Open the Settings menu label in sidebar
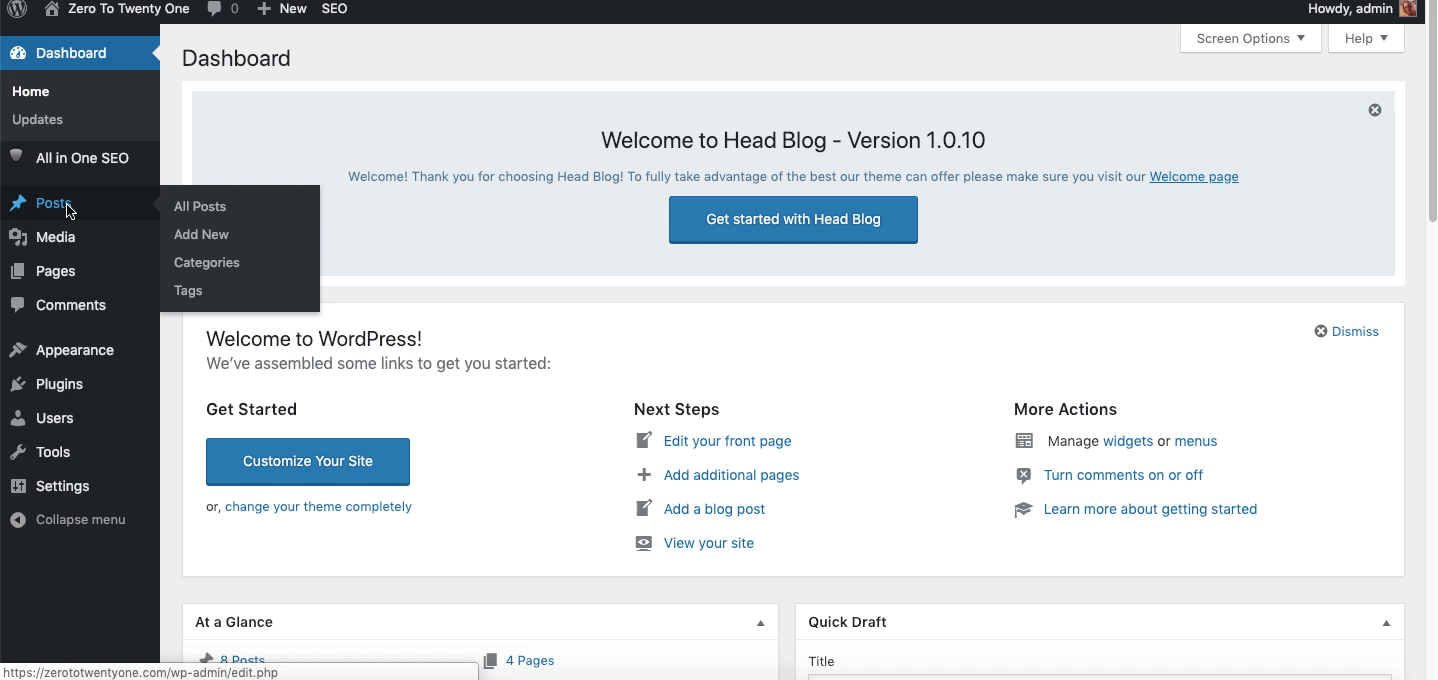Viewport: 1438px width, 680px height. click(62, 486)
